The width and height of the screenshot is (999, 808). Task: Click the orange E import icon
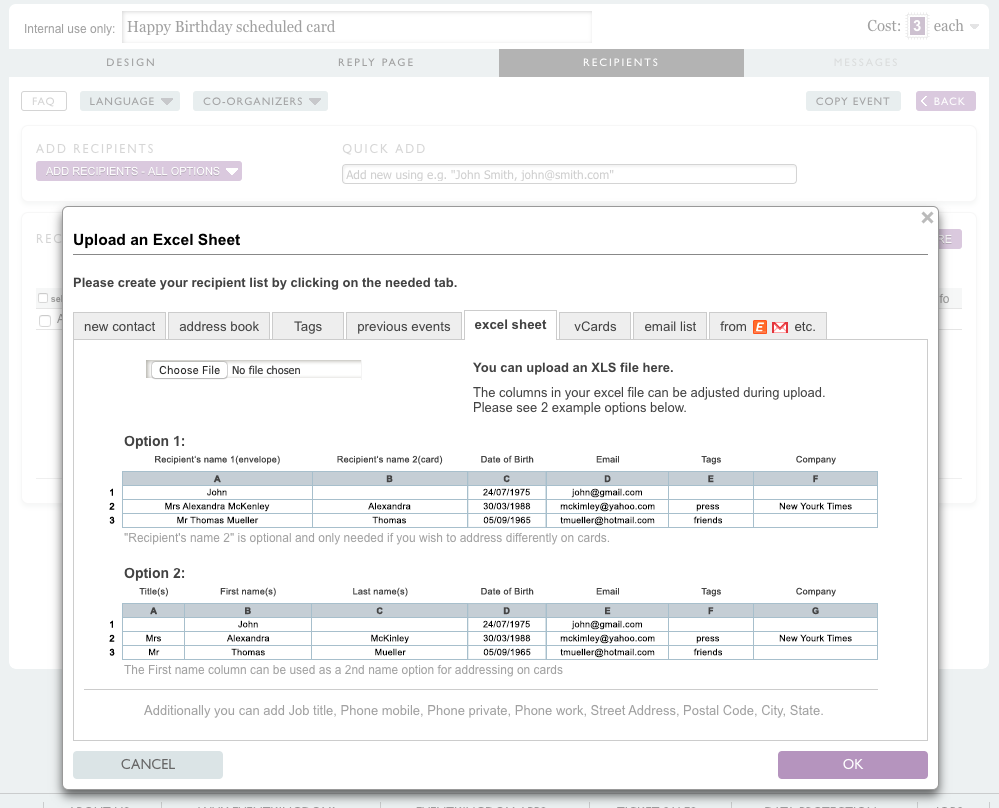pos(760,327)
